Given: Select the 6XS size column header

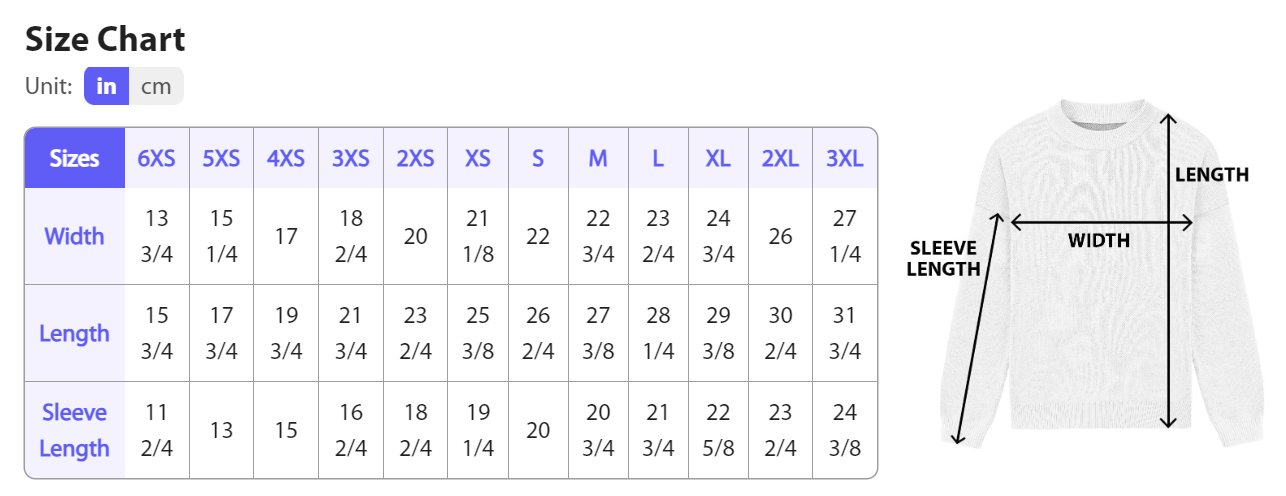Looking at the screenshot, I should pos(157,158).
